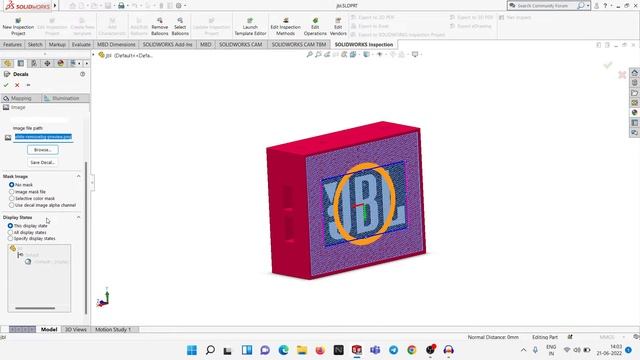Viewport: 640px width, 360px height.
Task: Switch to Features tab
Action: 12,44
